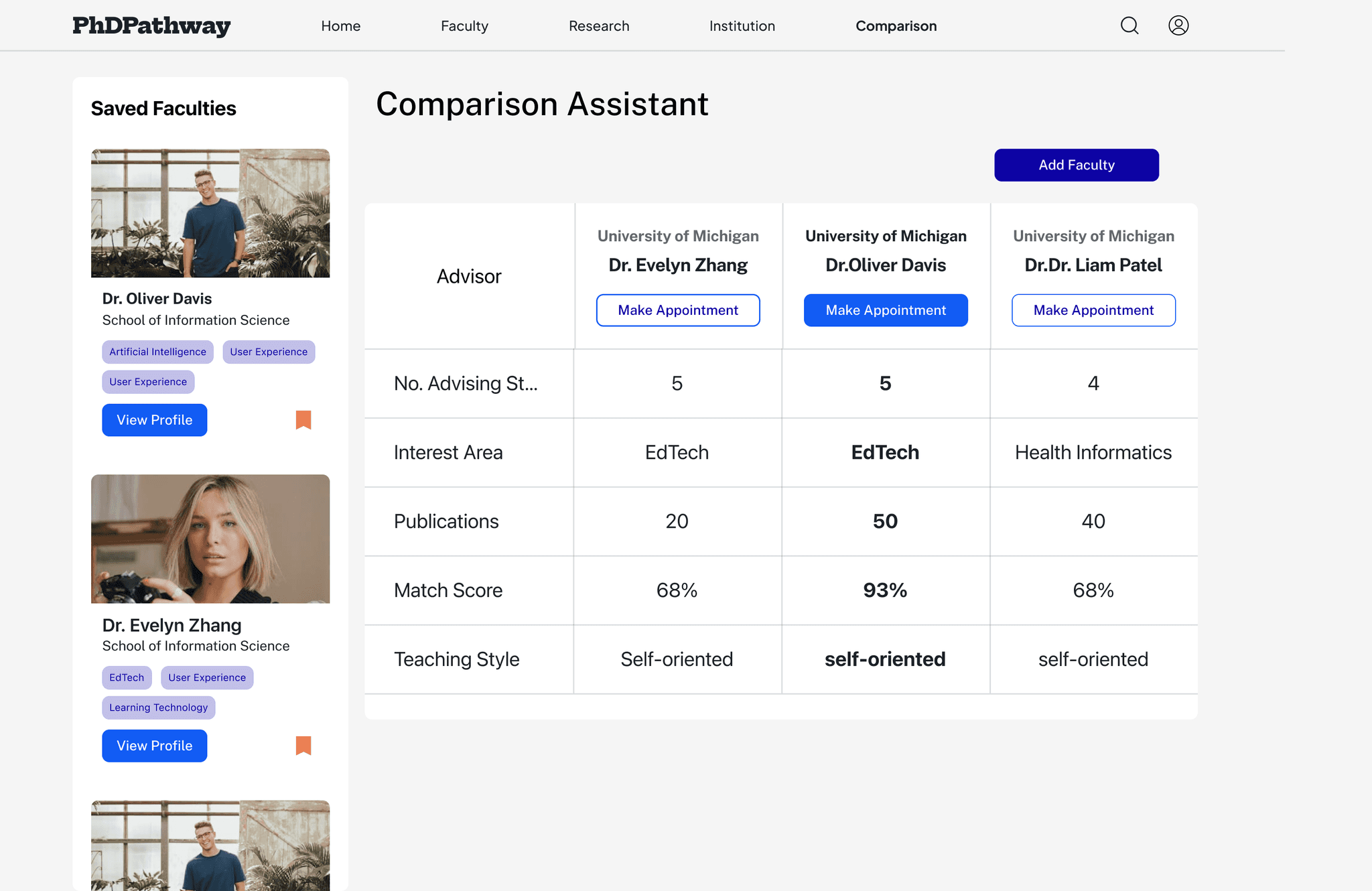Open the Research navigation item
The width and height of the screenshot is (1372, 891).
(599, 26)
